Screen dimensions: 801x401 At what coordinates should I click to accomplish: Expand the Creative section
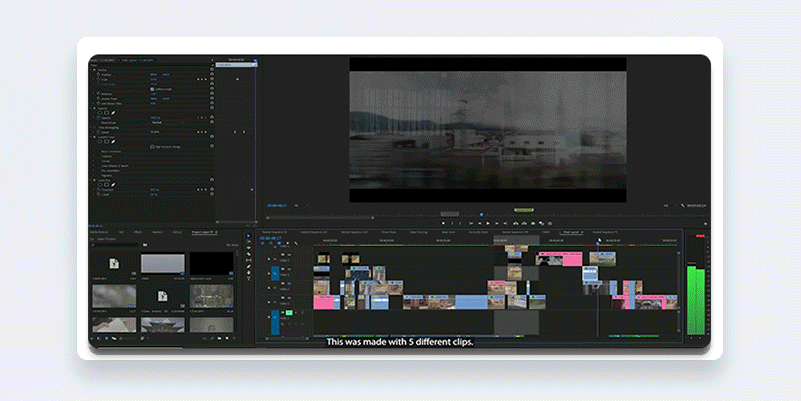(x=93, y=156)
